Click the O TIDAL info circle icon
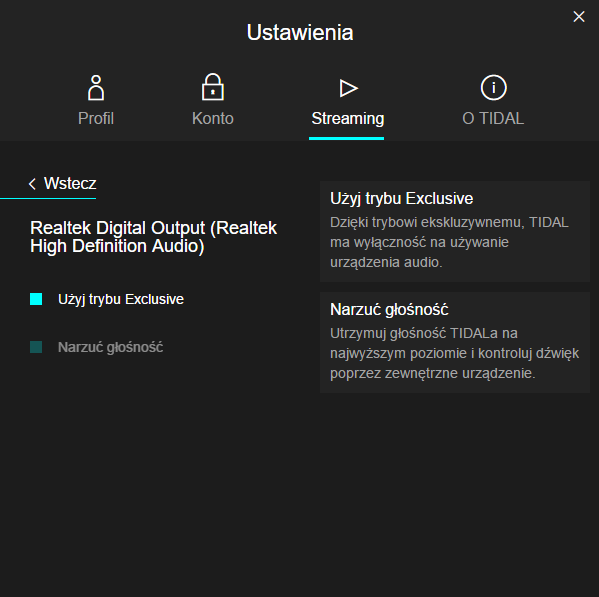599x597 pixels. (x=493, y=87)
